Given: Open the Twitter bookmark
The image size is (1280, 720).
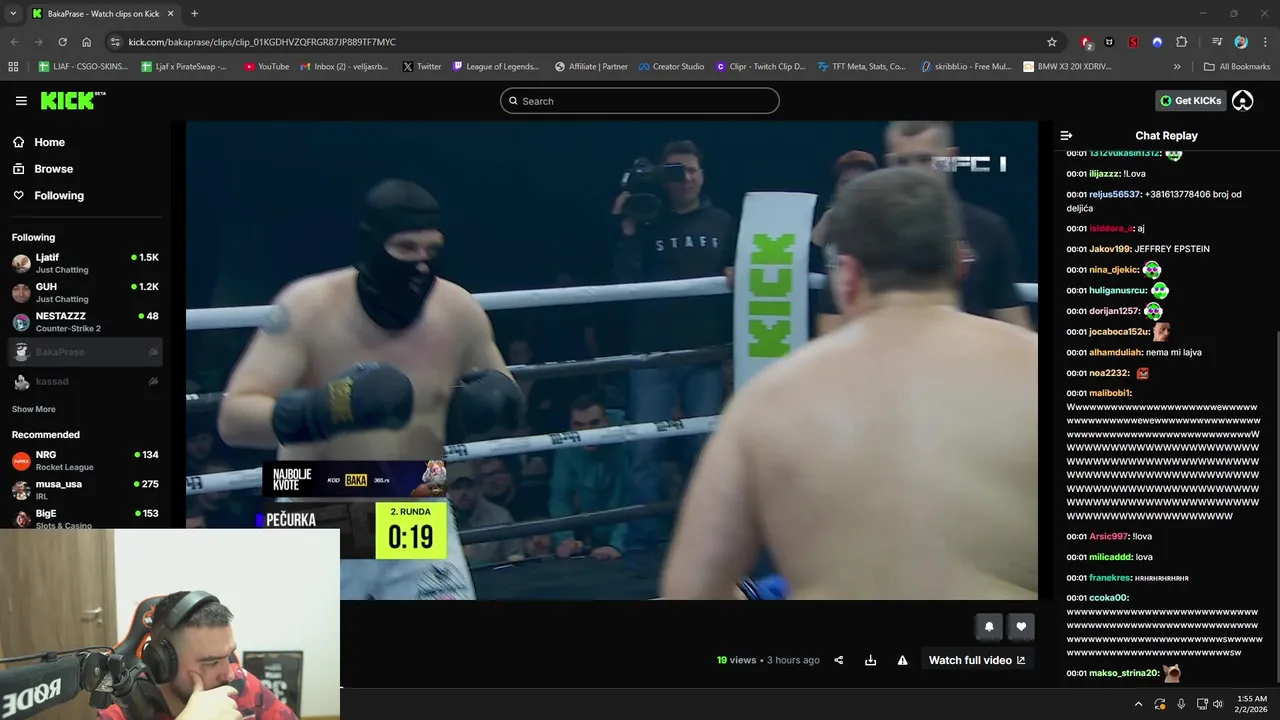Looking at the screenshot, I should point(422,67).
